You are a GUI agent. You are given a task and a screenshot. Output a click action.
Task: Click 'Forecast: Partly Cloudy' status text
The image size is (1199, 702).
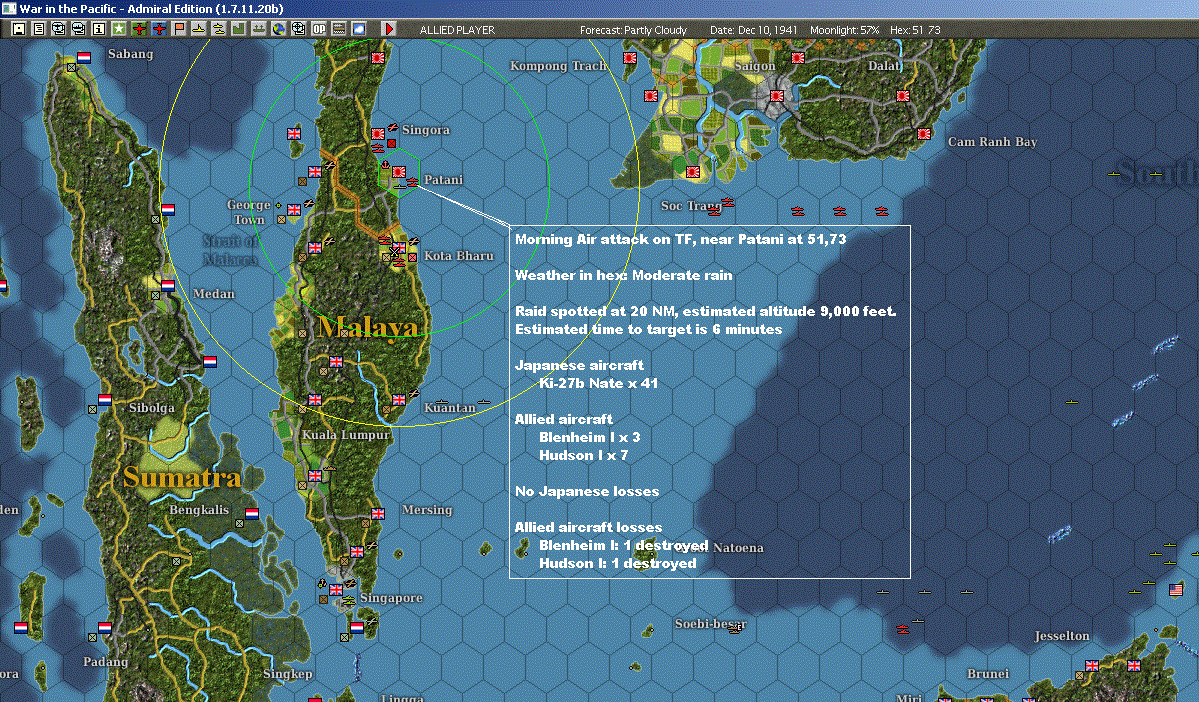(633, 30)
